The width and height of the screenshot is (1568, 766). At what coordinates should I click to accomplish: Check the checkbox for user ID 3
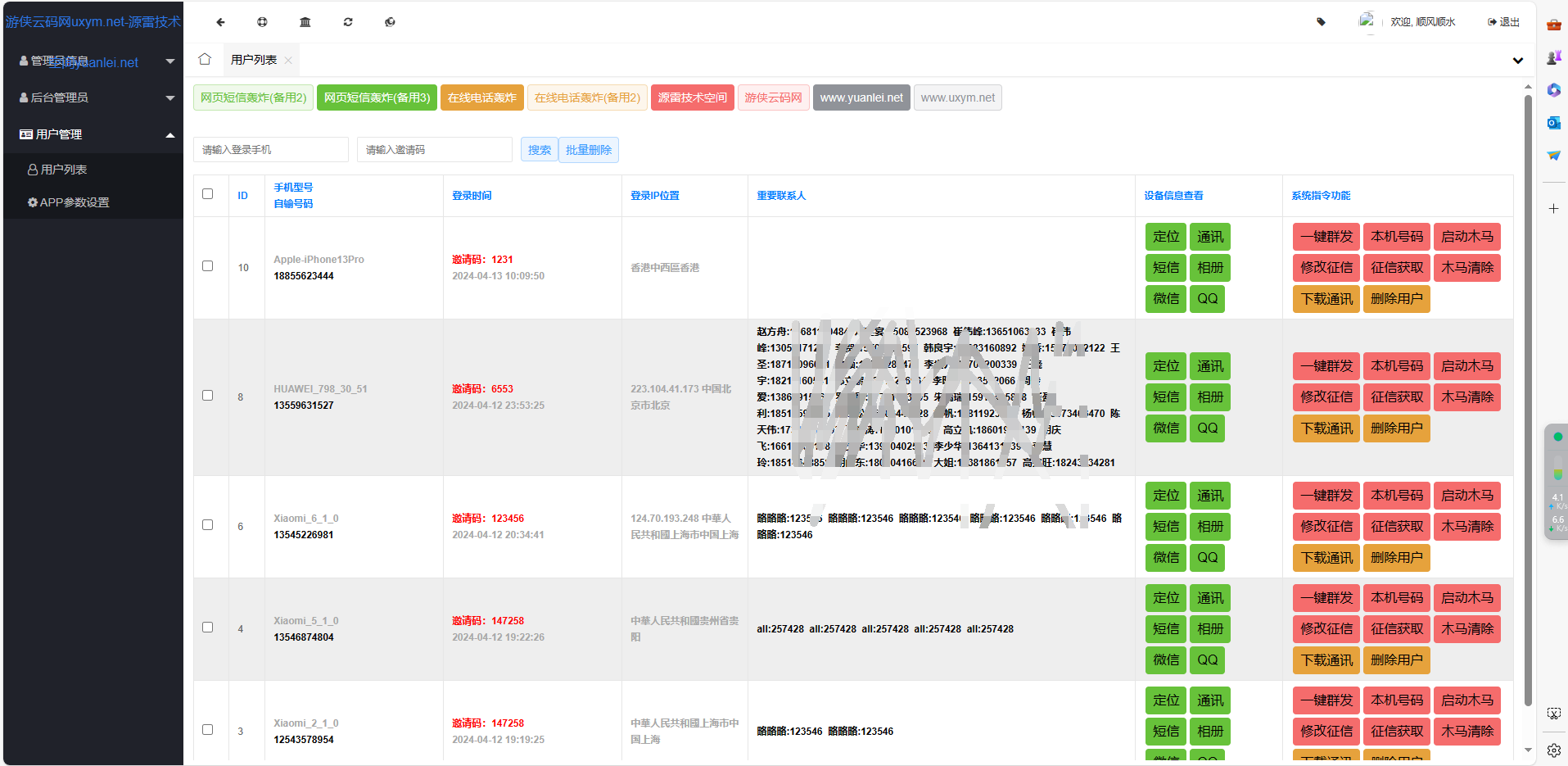tap(208, 730)
